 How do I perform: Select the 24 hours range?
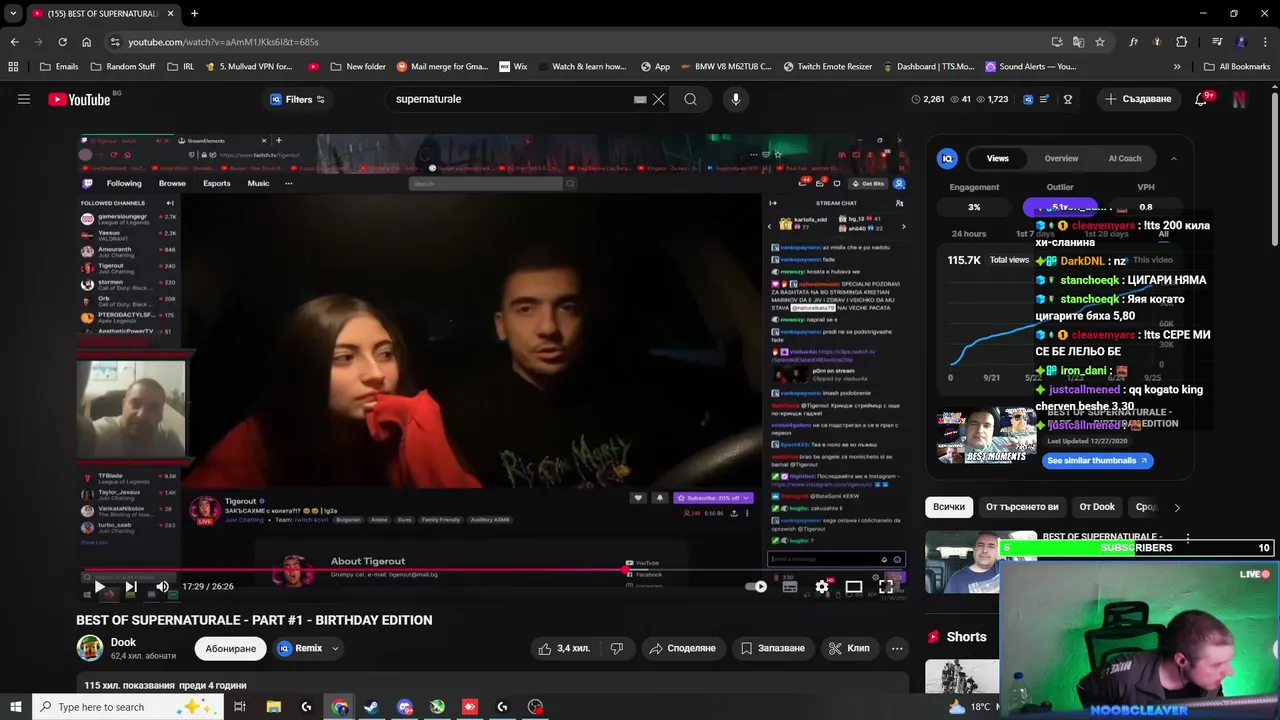point(969,234)
